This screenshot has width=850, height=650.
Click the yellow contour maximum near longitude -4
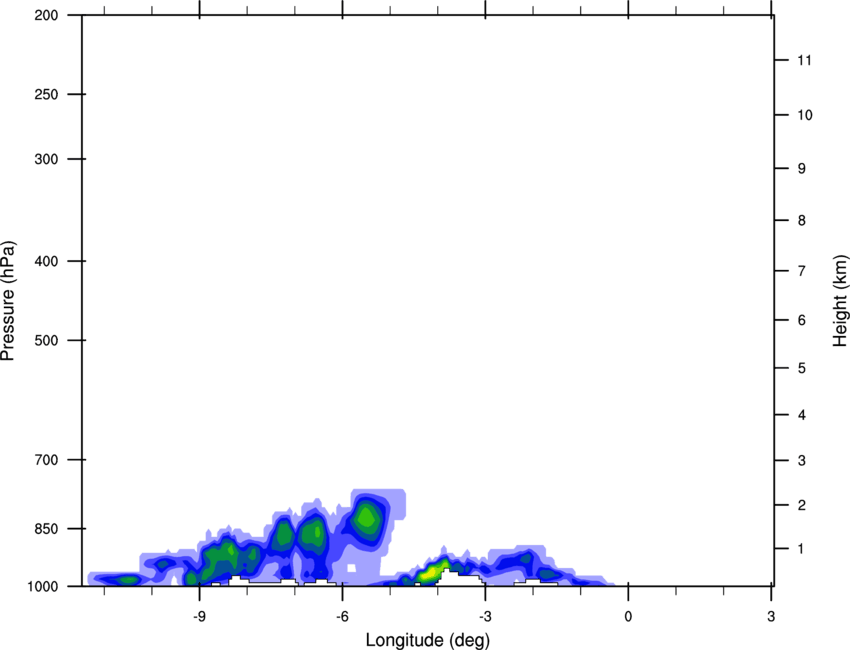click(429, 572)
